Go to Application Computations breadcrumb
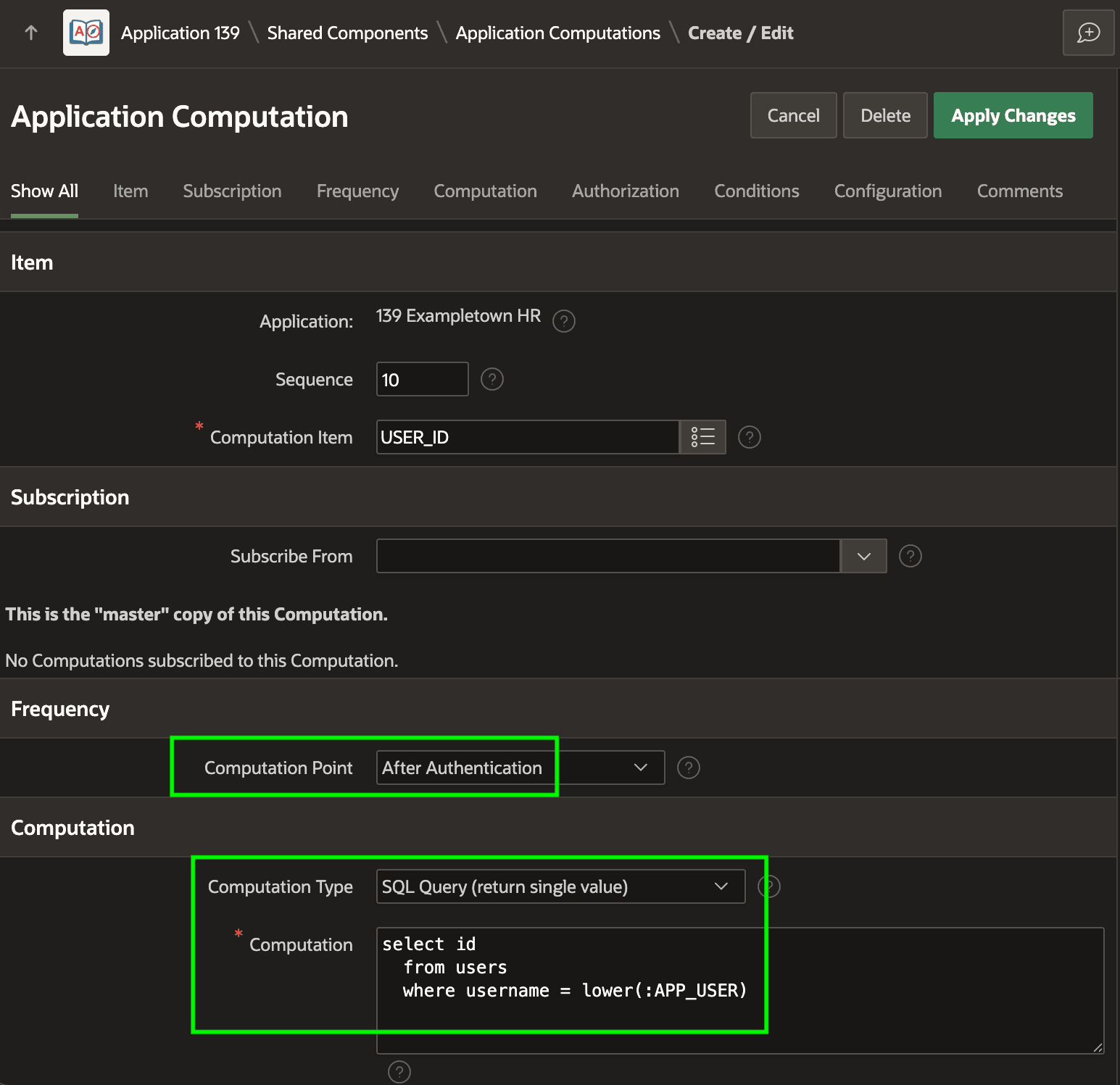 pyautogui.click(x=558, y=33)
